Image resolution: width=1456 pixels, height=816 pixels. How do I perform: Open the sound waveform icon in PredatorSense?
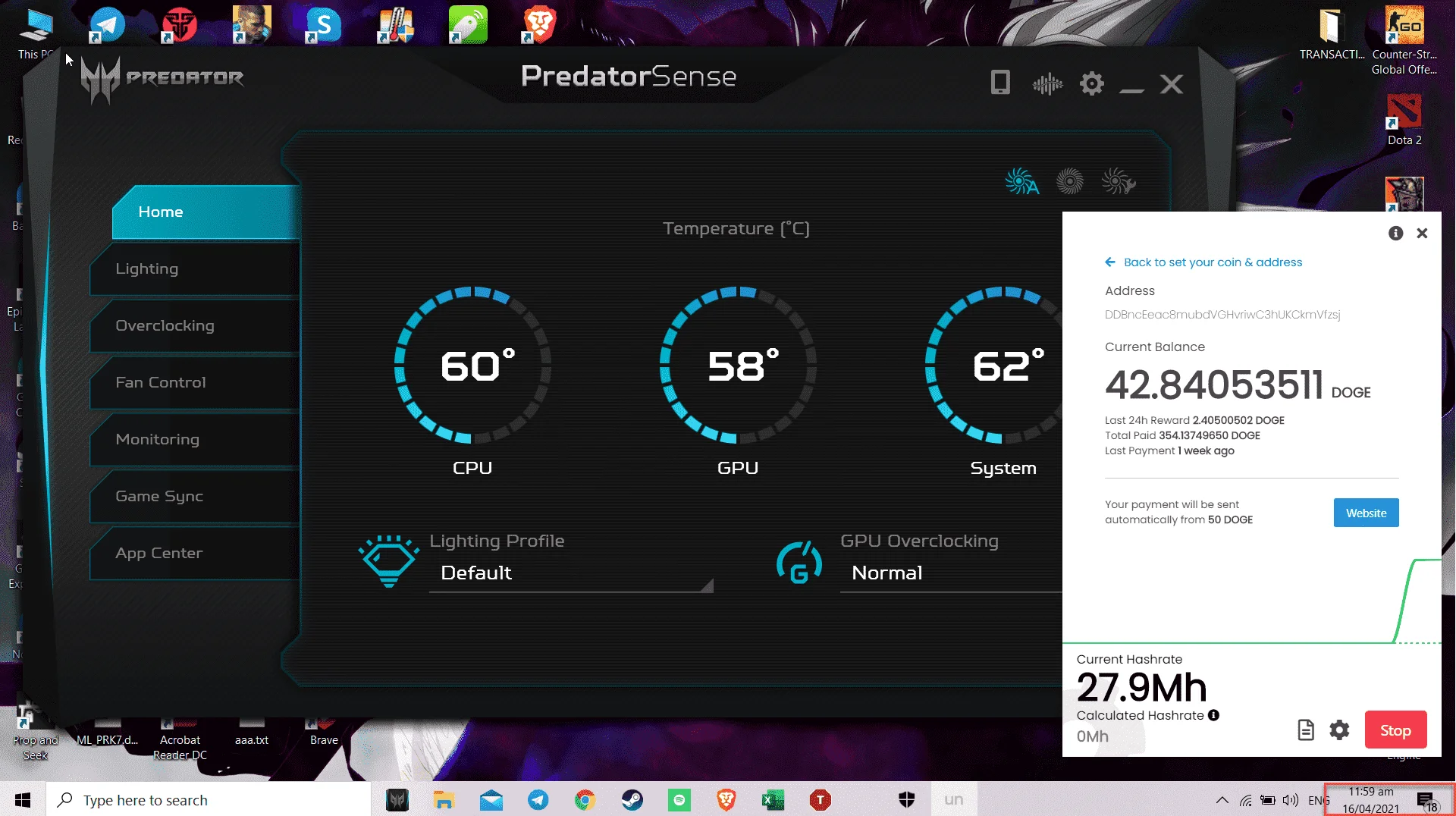[1047, 83]
